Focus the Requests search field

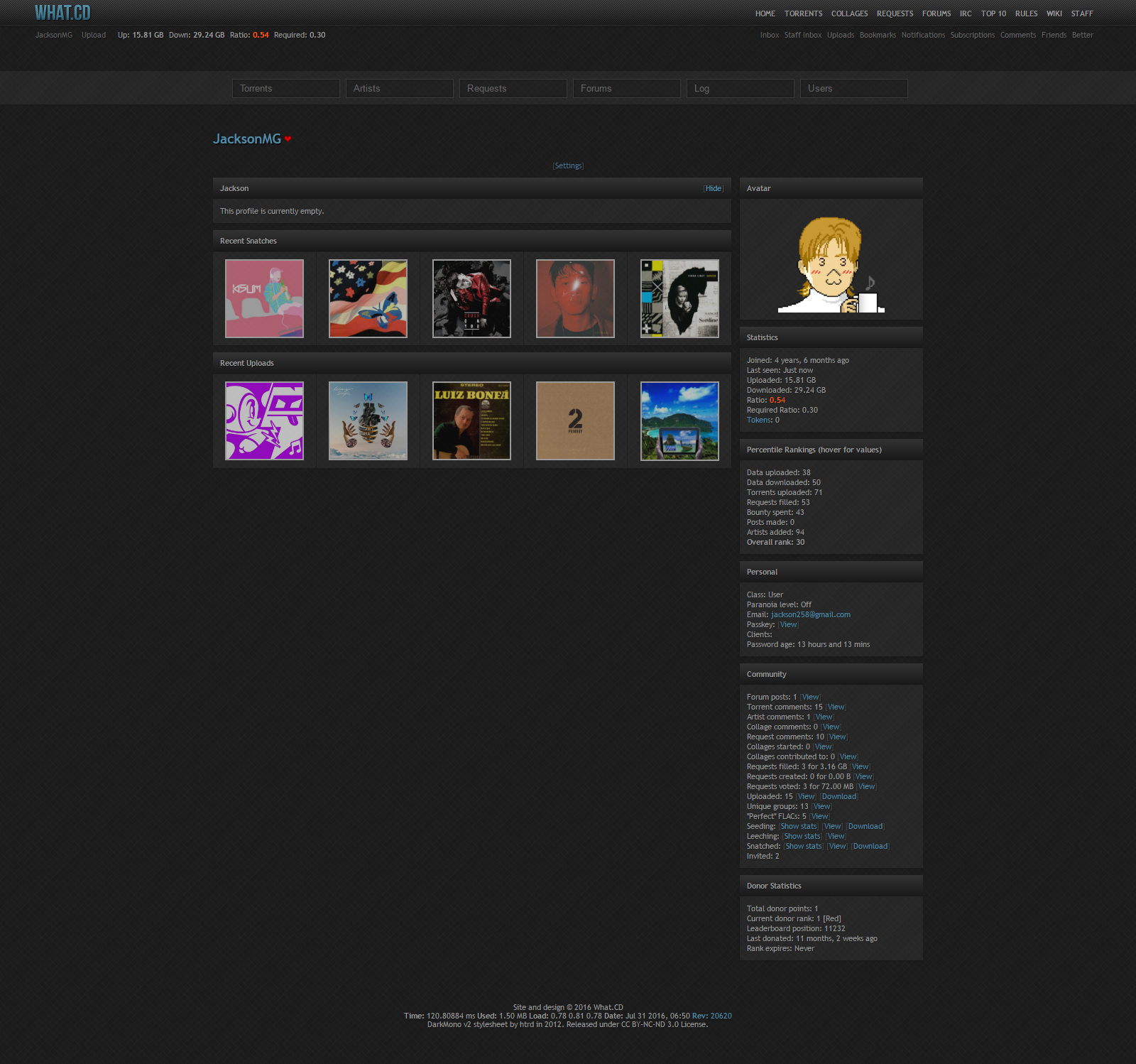513,88
